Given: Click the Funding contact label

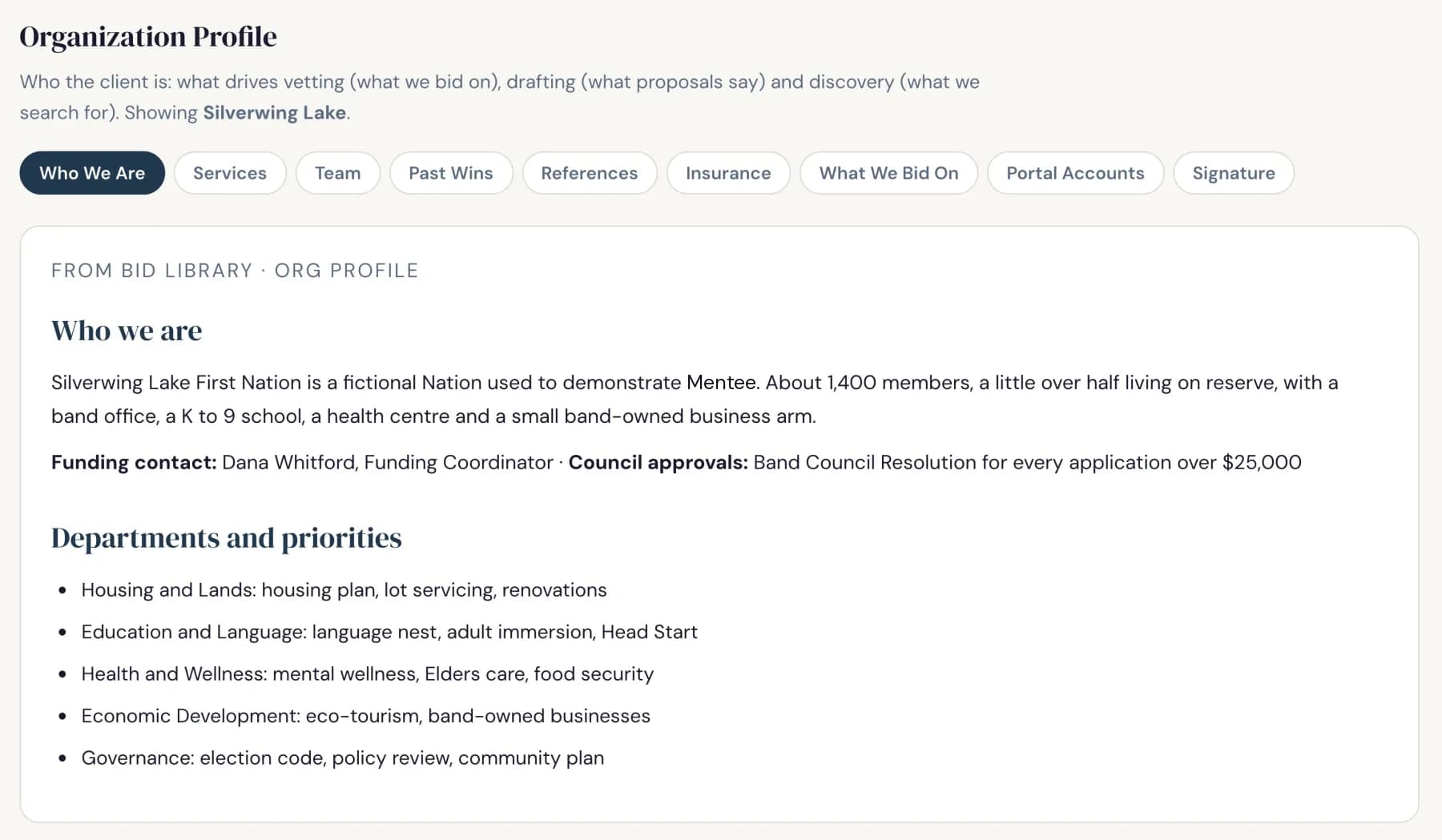Looking at the screenshot, I should point(134,462).
